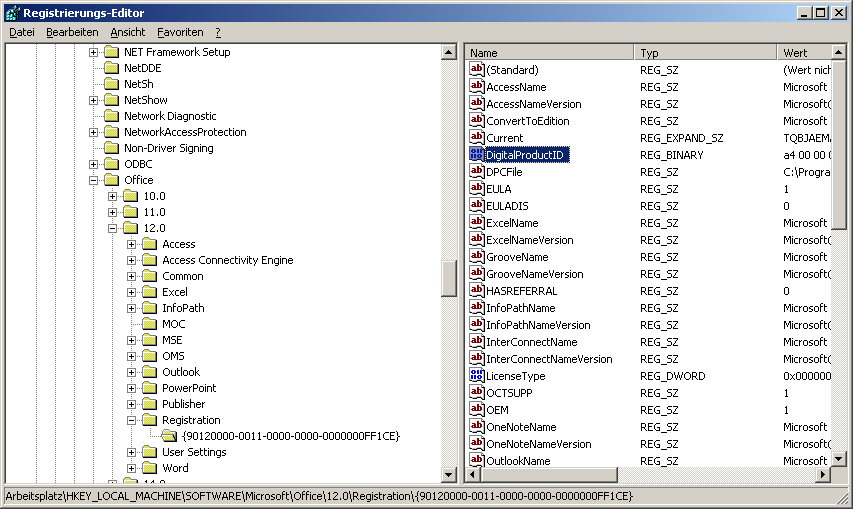Collapse the 12.0 key
The image size is (853, 509).
113,228
